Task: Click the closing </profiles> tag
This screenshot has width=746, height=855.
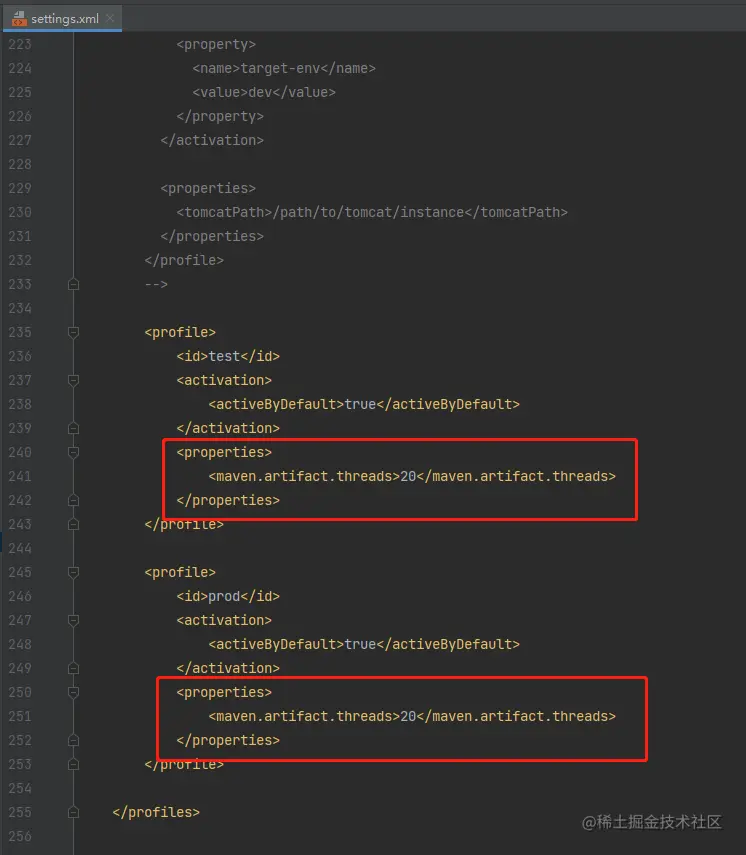Action: [156, 812]
